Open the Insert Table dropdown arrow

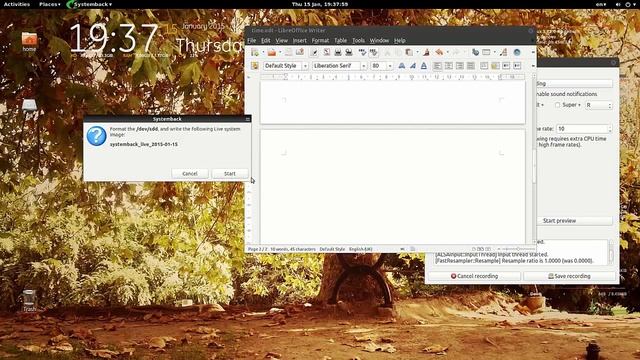click(494, 52)
